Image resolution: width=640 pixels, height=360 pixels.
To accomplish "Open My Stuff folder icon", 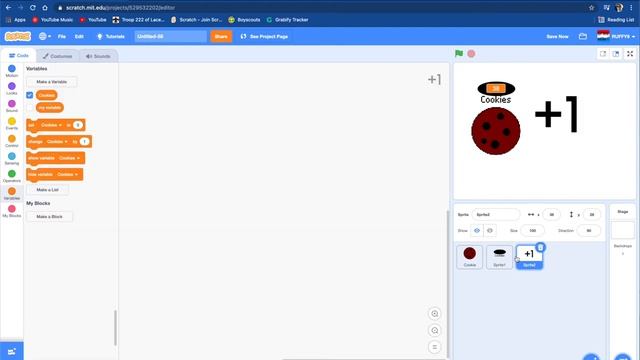I will (x=583, y=36).
